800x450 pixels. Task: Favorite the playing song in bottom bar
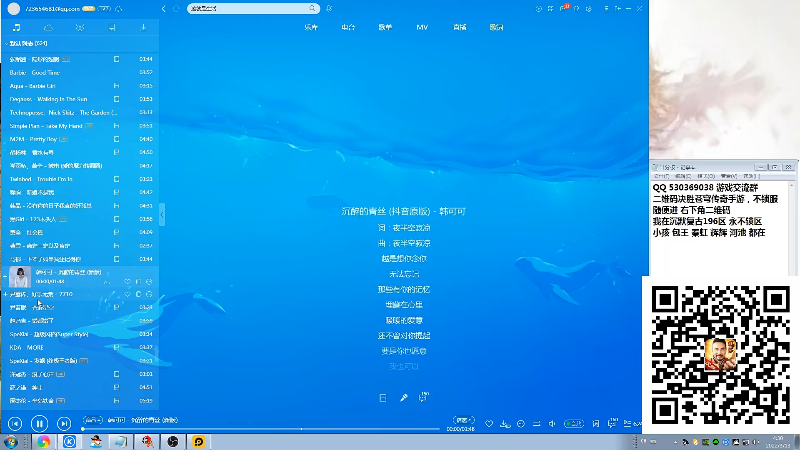point(489,423)
